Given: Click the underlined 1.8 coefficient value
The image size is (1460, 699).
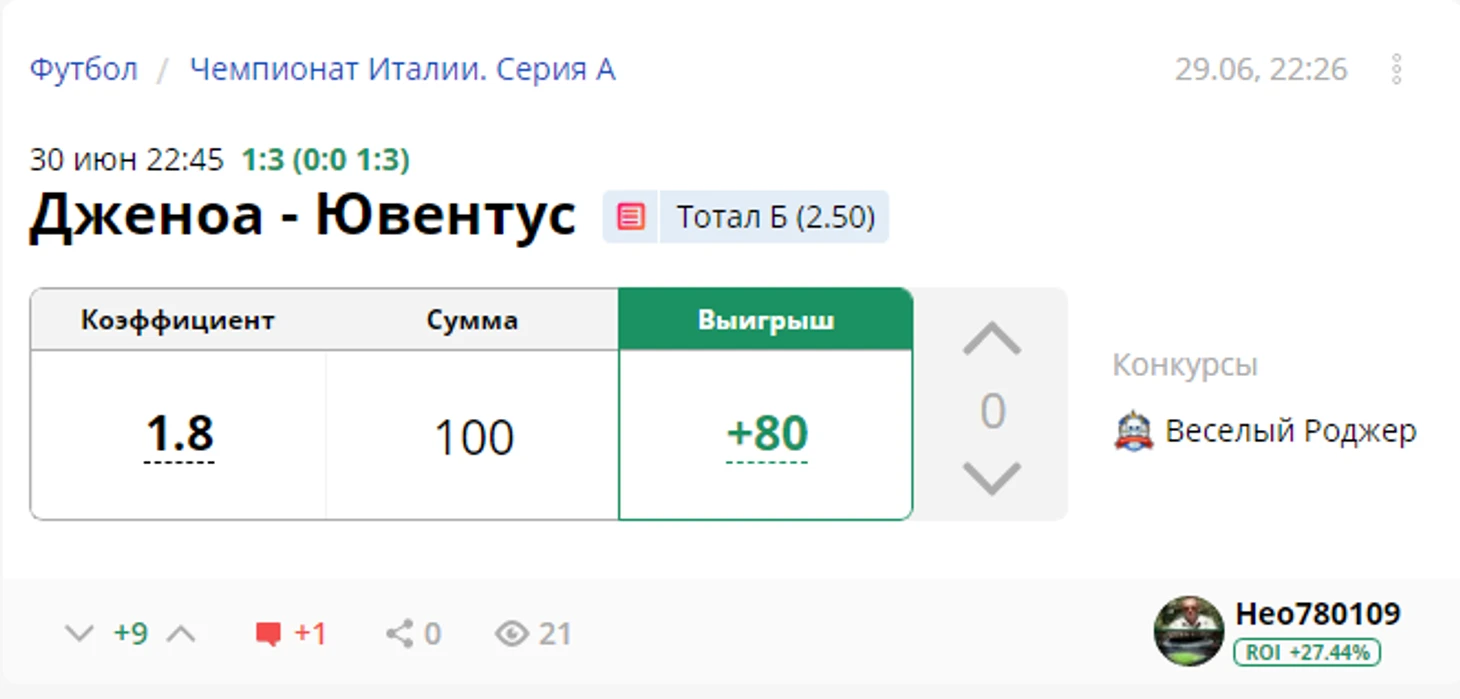Looking at the screenshot, I should [180, 435].
